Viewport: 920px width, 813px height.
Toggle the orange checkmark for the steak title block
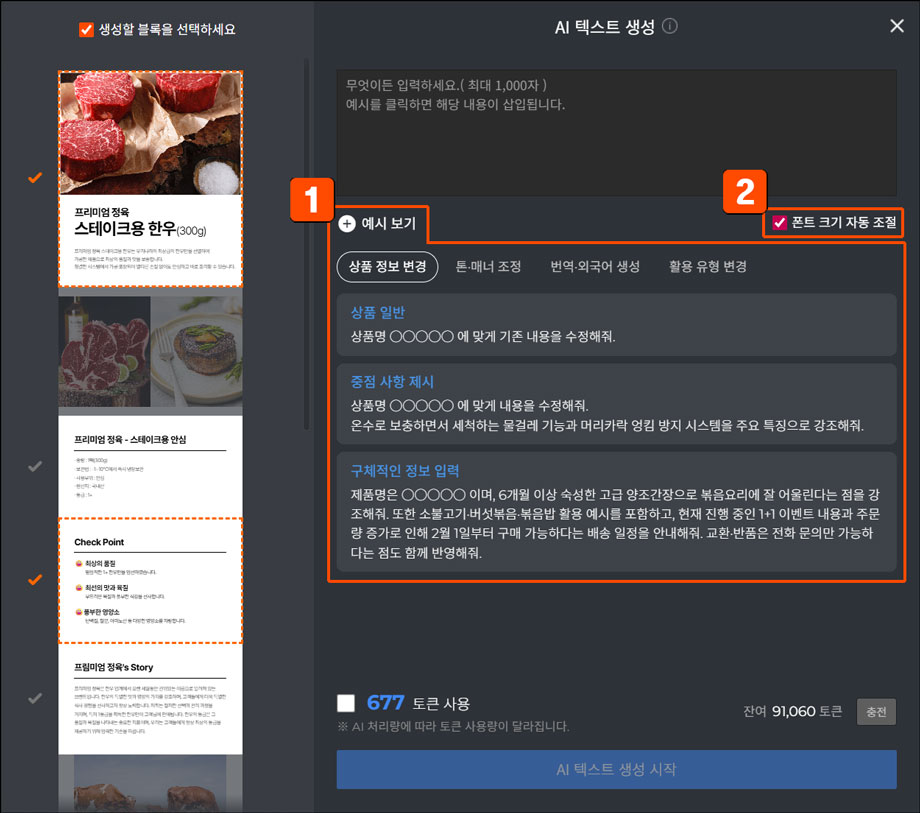click(35, 178)
